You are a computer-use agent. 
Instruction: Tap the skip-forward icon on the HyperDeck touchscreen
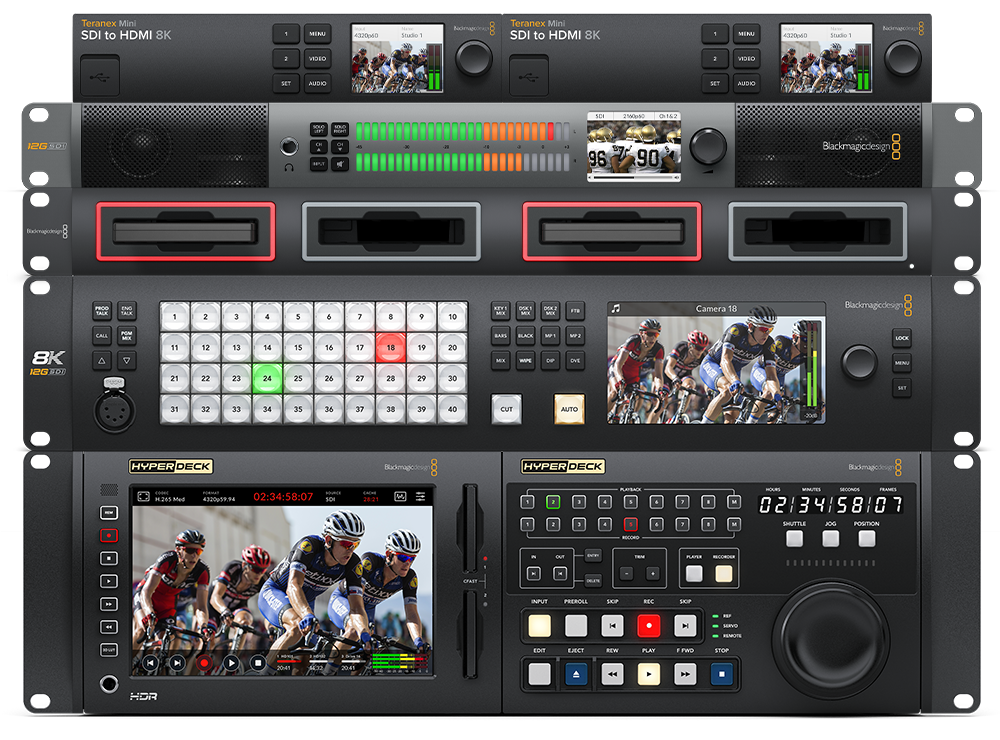(x=178, y=662)
